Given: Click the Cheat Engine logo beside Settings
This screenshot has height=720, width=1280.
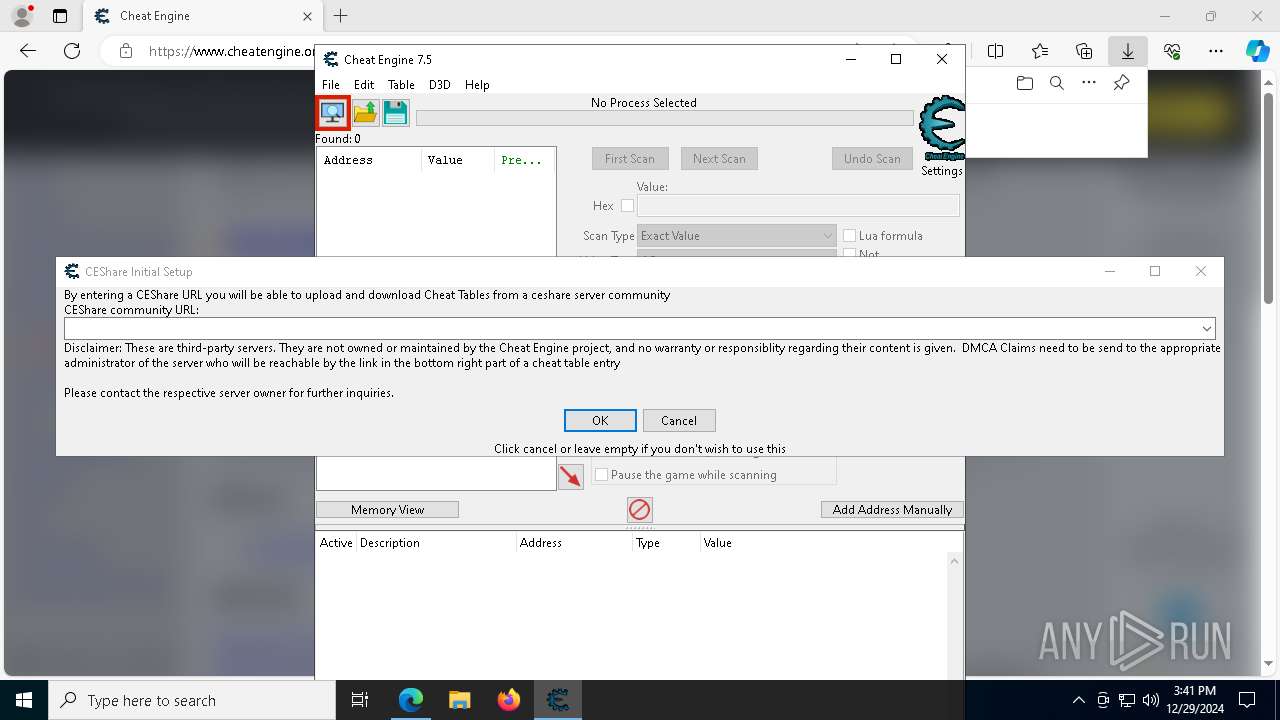Looking at the screenshot, I should (x=941, y=128).
